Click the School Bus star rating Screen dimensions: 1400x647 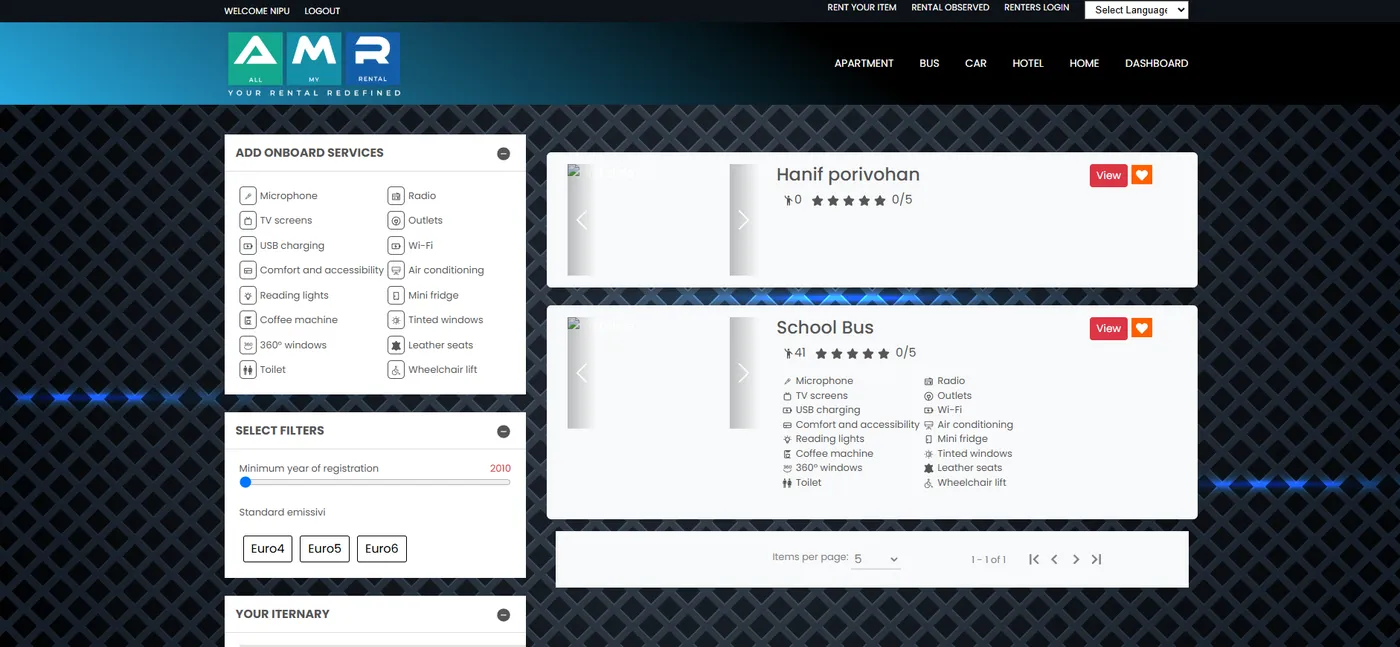pos(852,354)
